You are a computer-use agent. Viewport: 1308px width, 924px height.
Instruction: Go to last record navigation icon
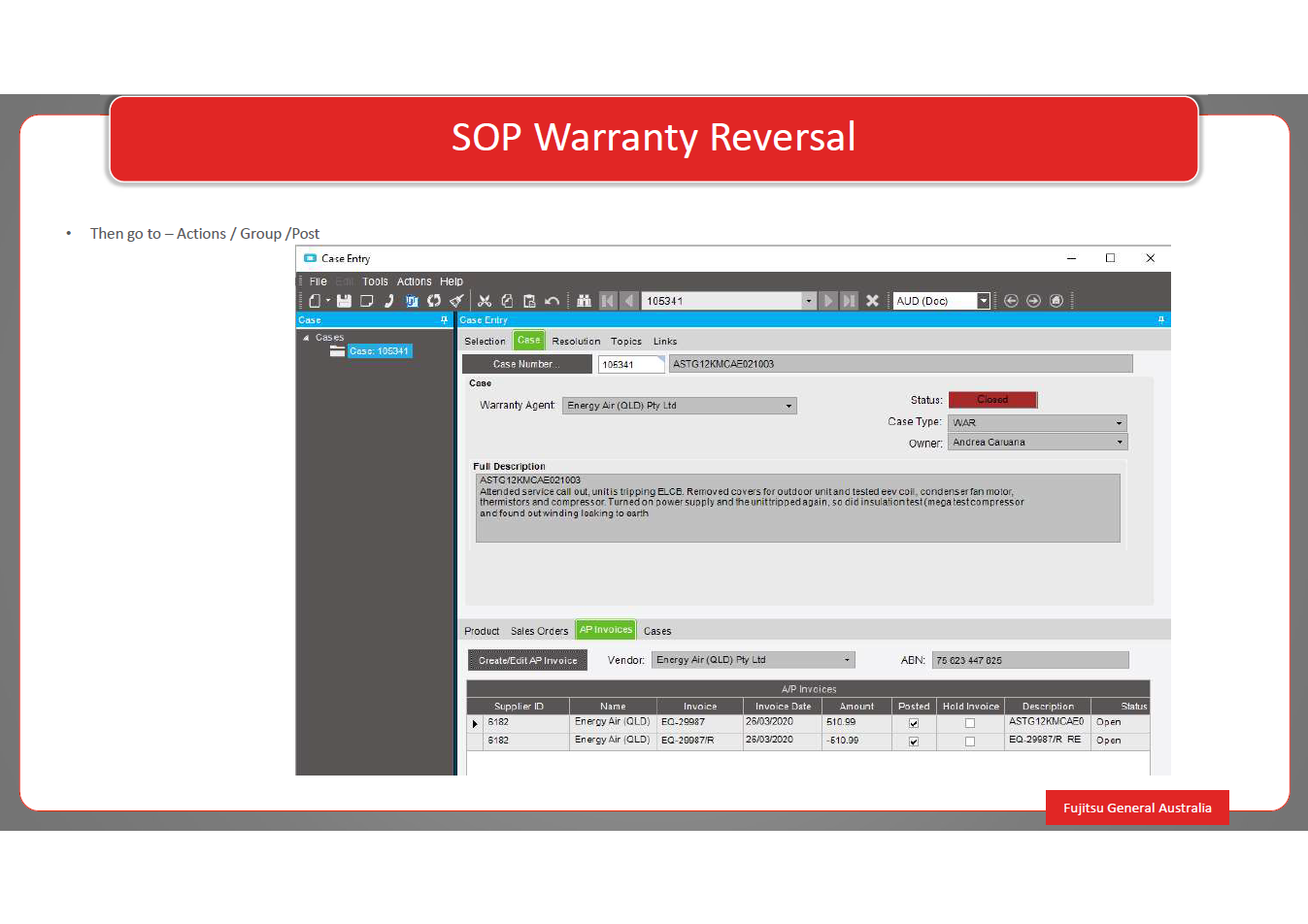click(x=850, y=301)
